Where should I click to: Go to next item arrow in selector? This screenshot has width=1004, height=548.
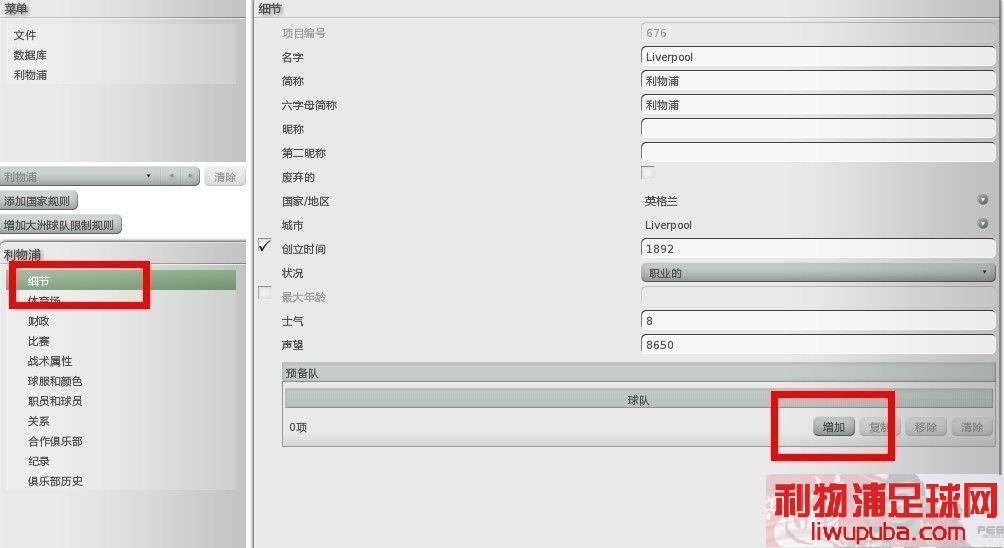pos(190,177)
